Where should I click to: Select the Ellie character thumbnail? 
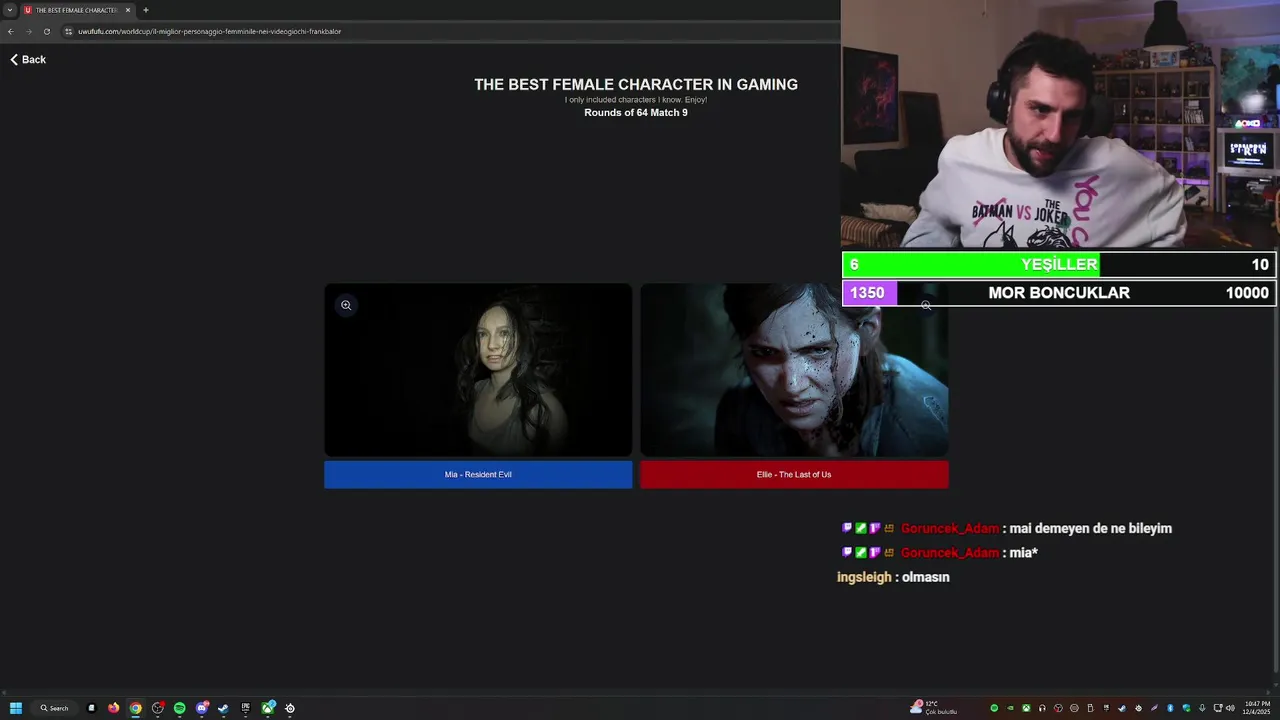(x=794, y=370)
